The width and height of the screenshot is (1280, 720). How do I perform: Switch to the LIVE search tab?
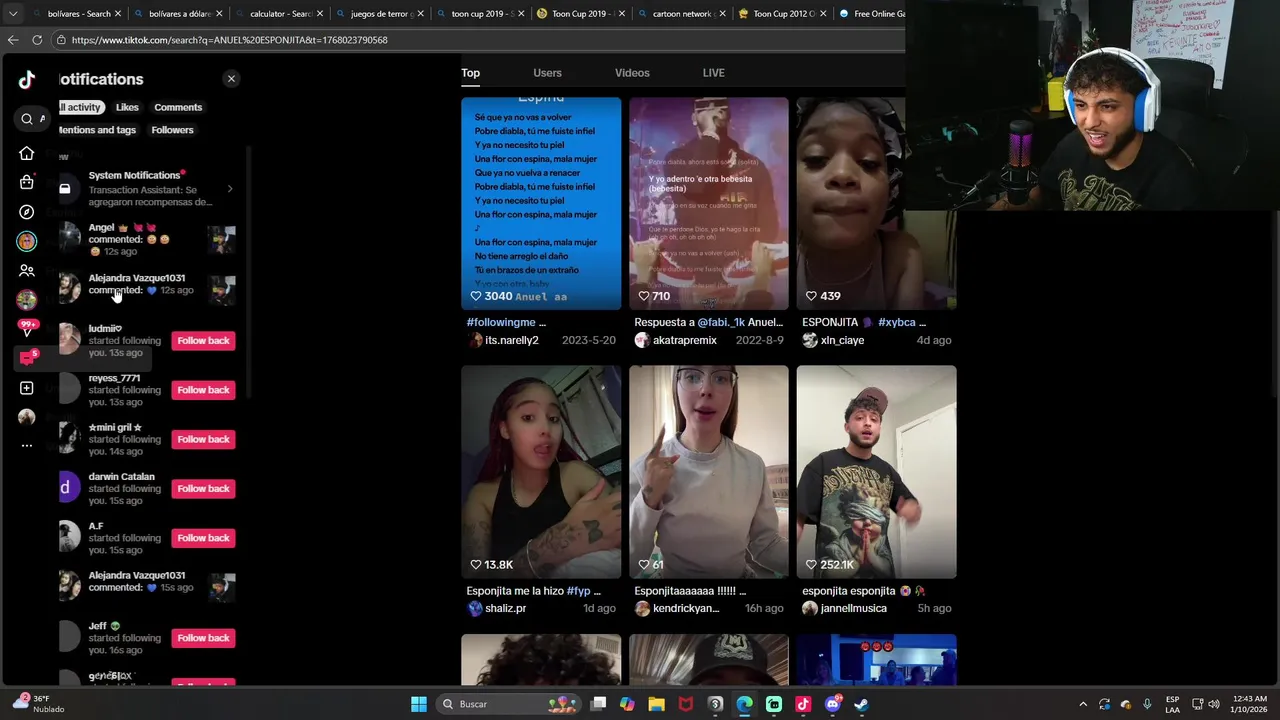[714, 73]
